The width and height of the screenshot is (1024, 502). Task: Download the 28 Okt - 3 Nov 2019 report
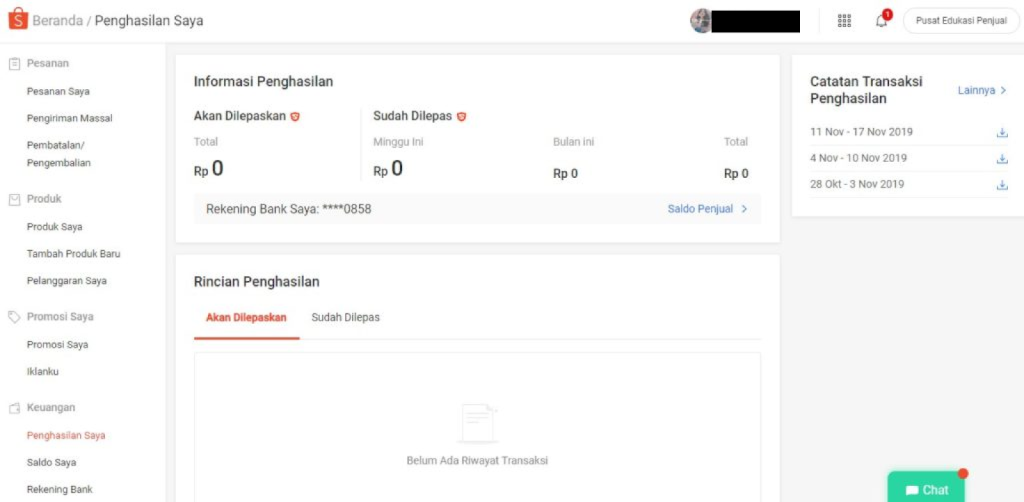tap(1001, 185)
